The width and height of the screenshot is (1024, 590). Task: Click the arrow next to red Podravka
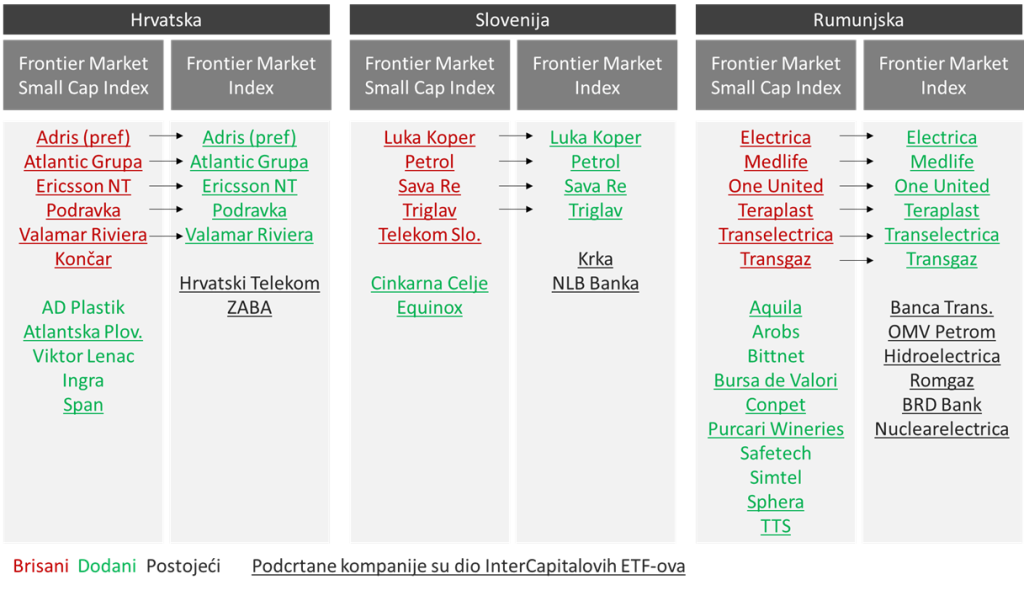pyautogui.click(x=166, y=210)
